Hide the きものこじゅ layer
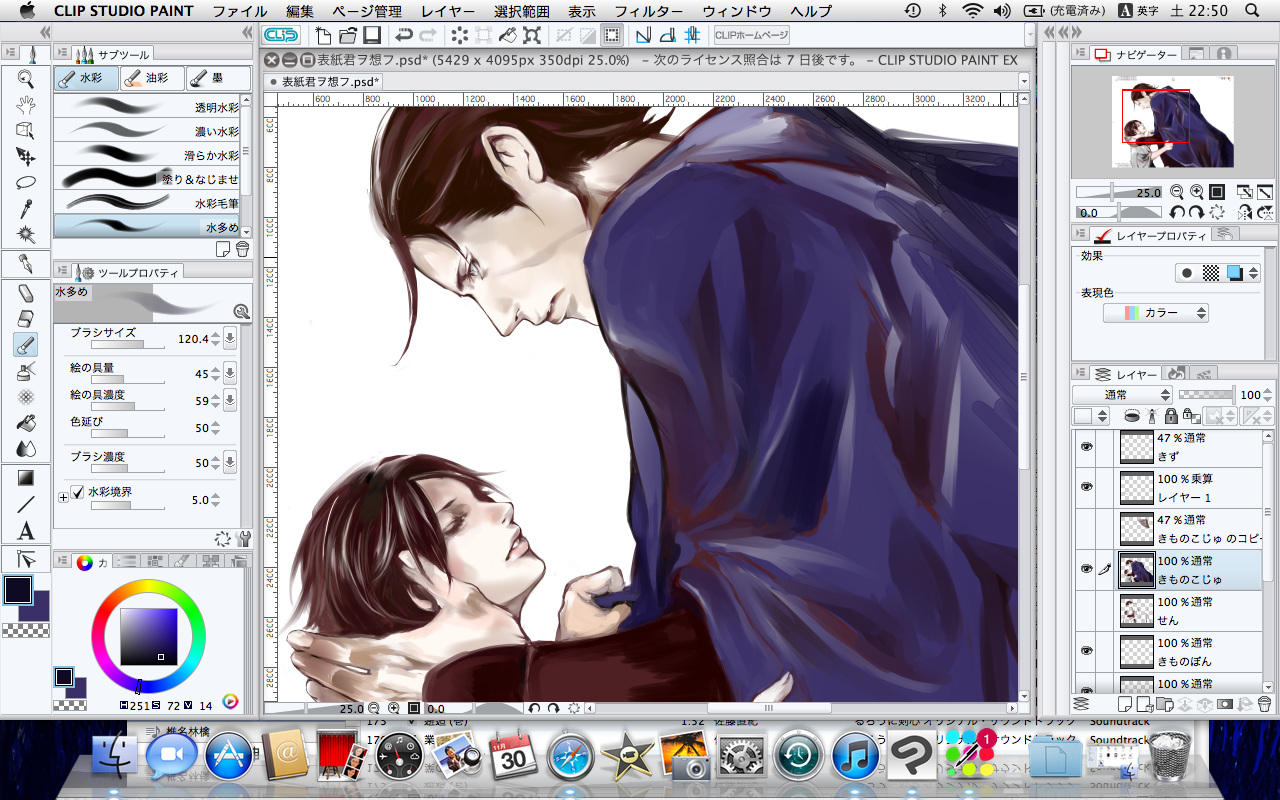1280x800 pixels. pyautogui.click(x=1085, y=569)
